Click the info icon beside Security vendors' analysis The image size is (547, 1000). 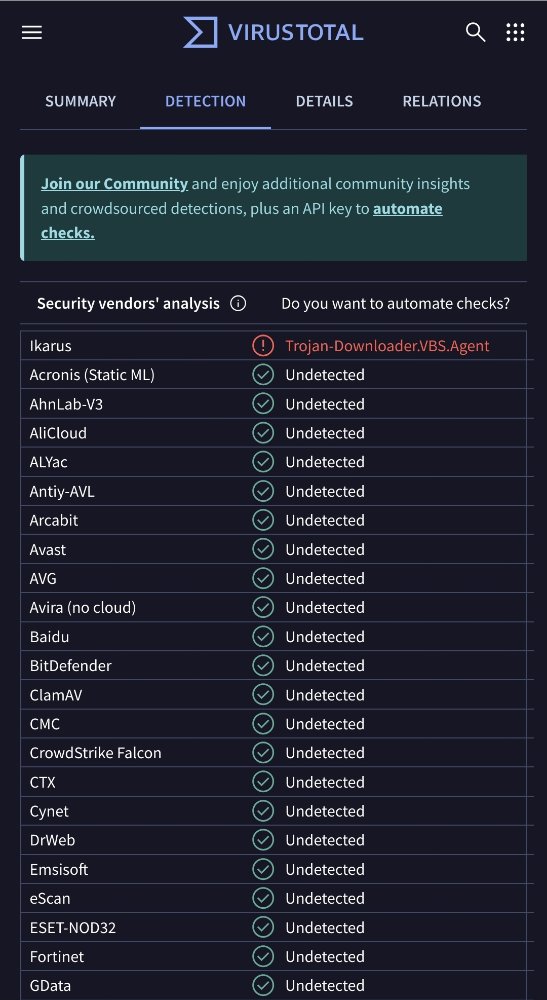(x=238, y=304)
